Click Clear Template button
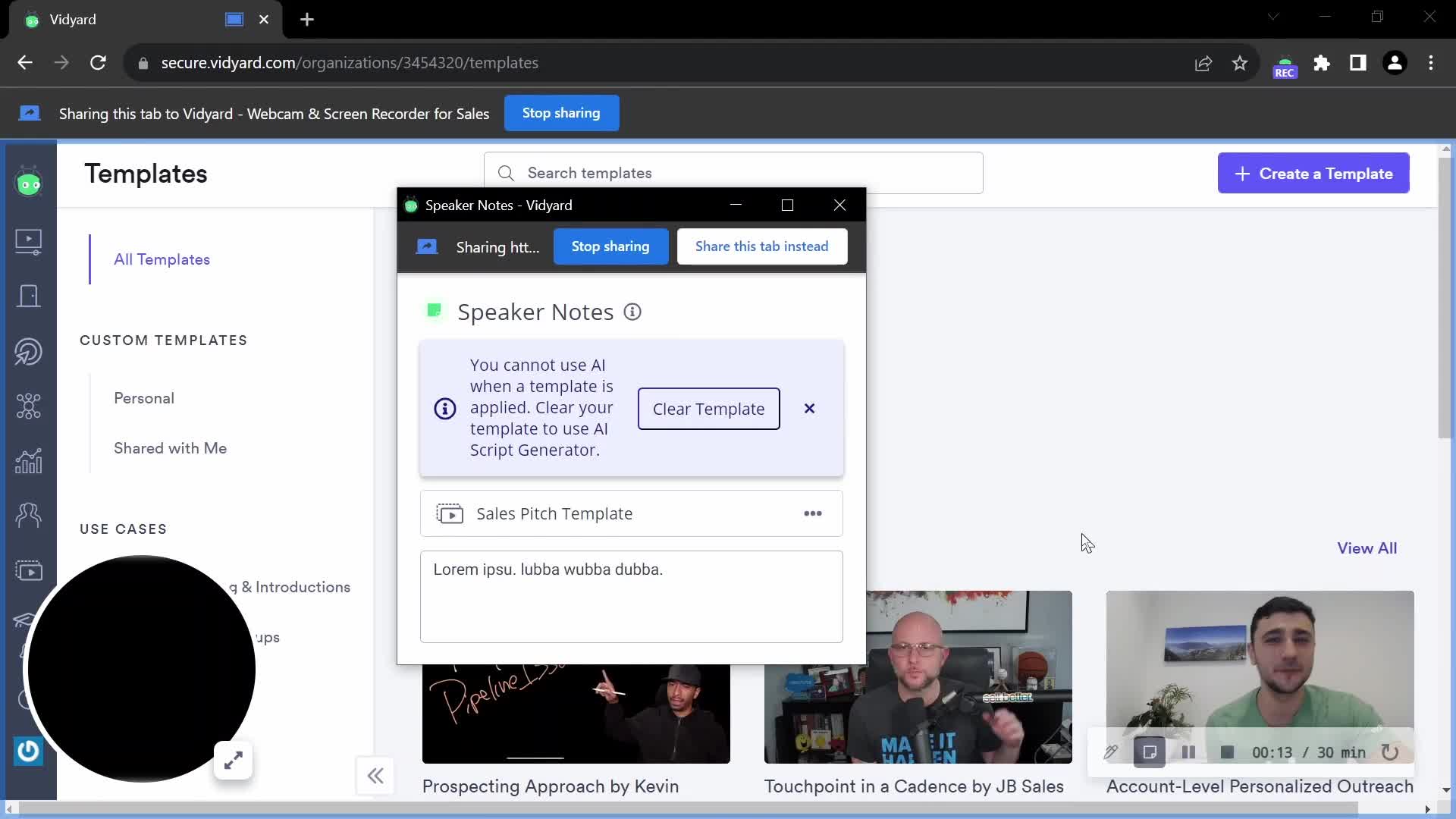 [x=708, y=409]
